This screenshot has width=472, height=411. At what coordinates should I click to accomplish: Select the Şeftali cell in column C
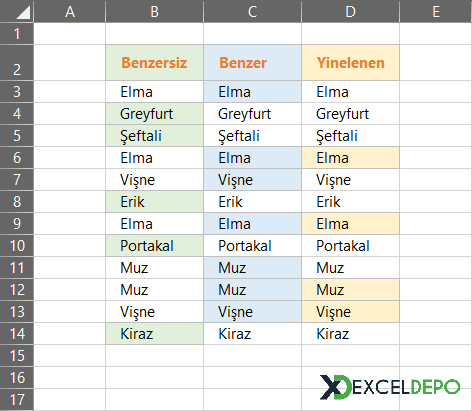[x=252, y=136]
